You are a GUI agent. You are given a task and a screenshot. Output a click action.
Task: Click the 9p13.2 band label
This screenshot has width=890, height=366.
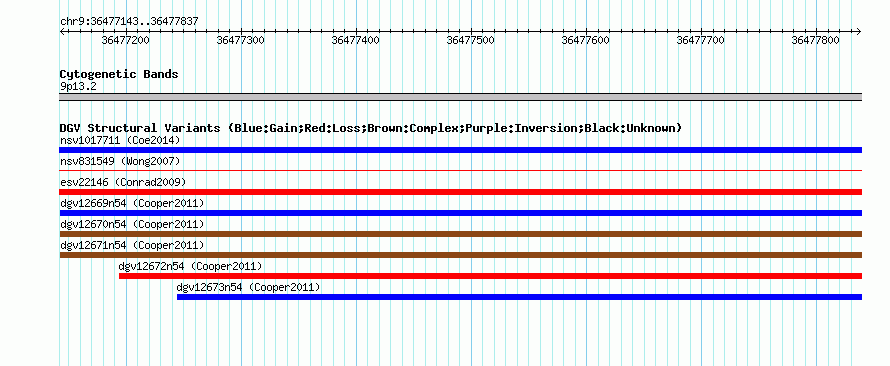(x=78, y=87)
